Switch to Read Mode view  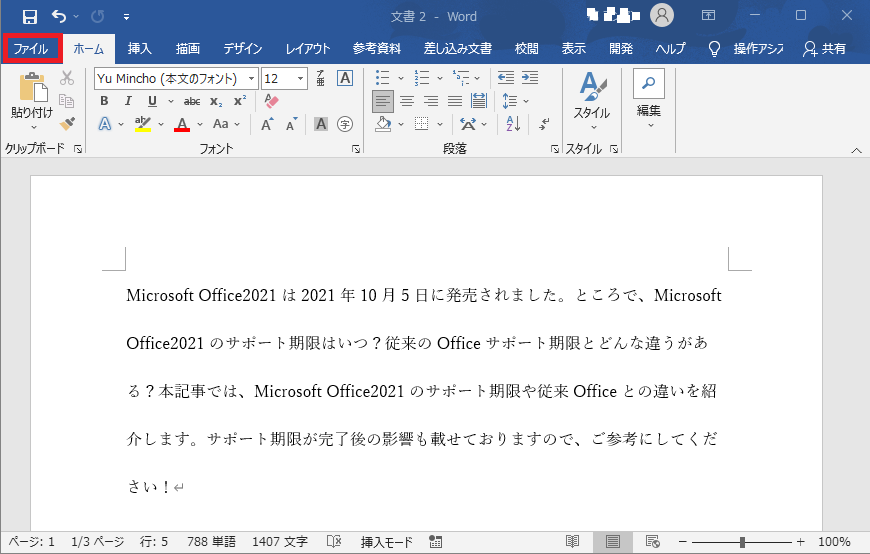573,542
